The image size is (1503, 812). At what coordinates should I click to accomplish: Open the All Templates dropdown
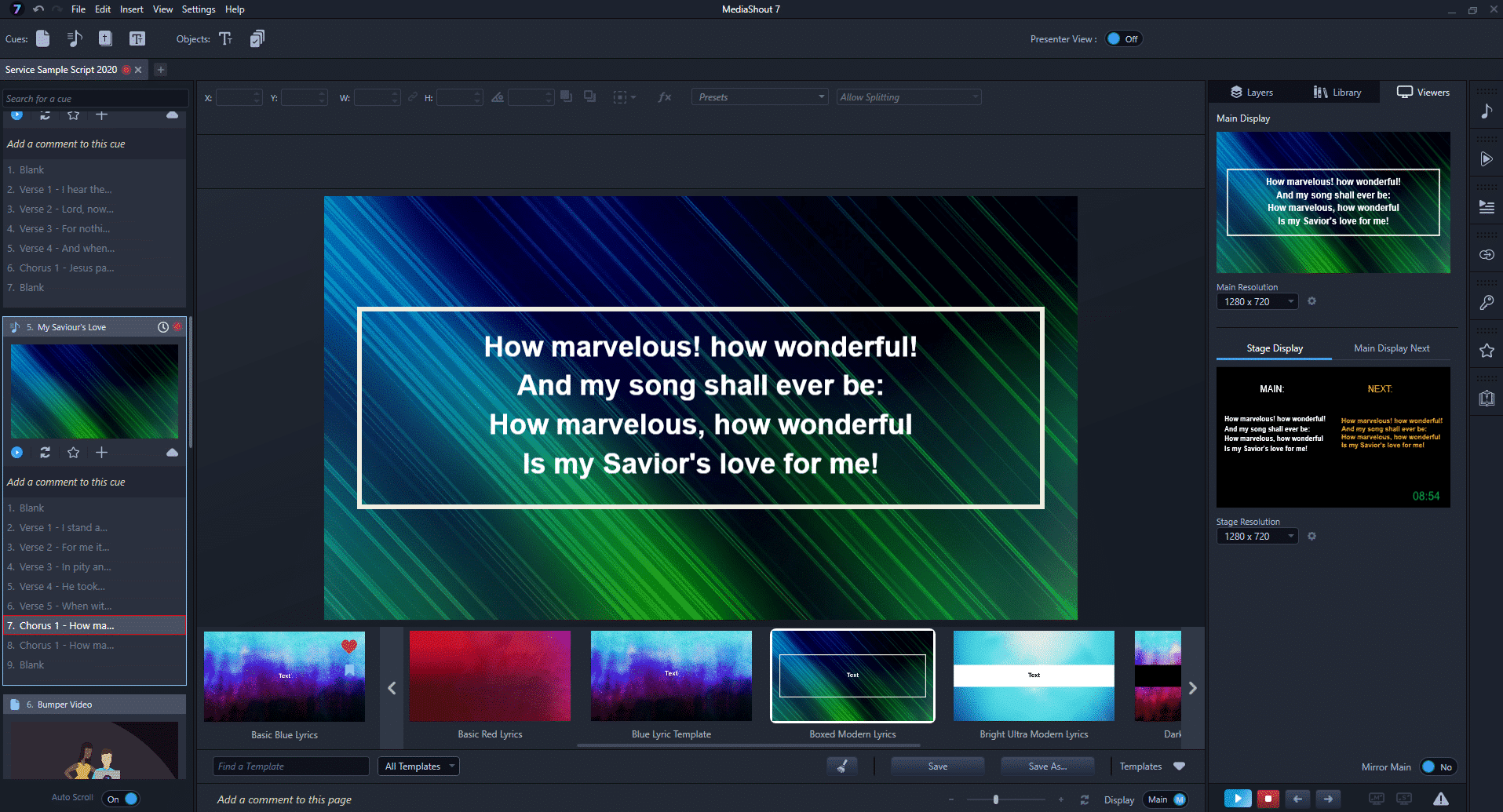coord(419,766)
